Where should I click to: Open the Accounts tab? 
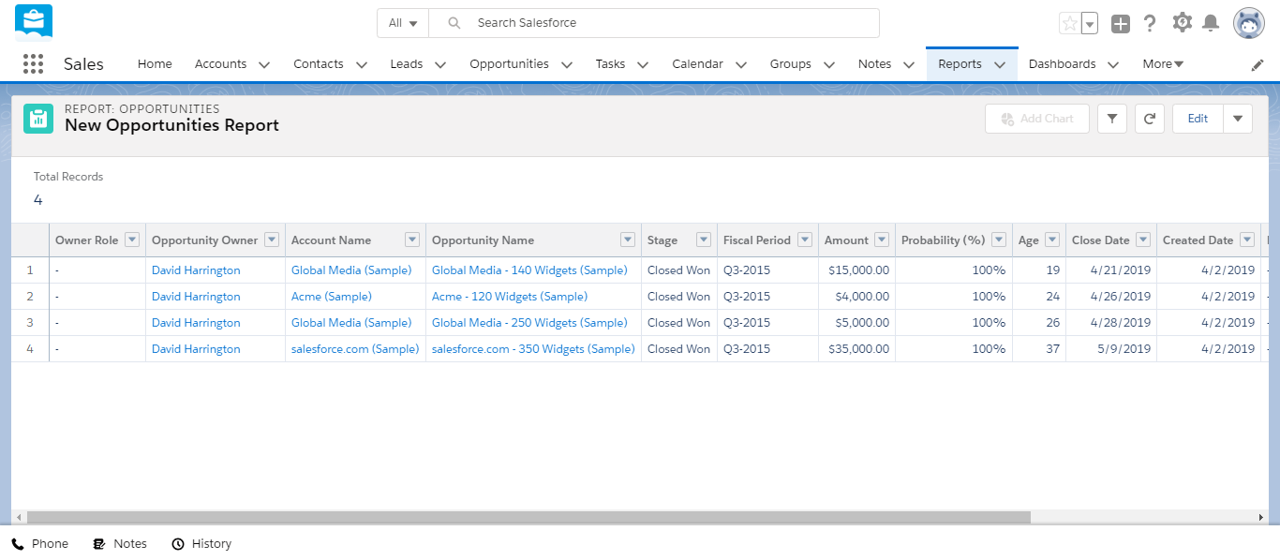pos(221,64)
